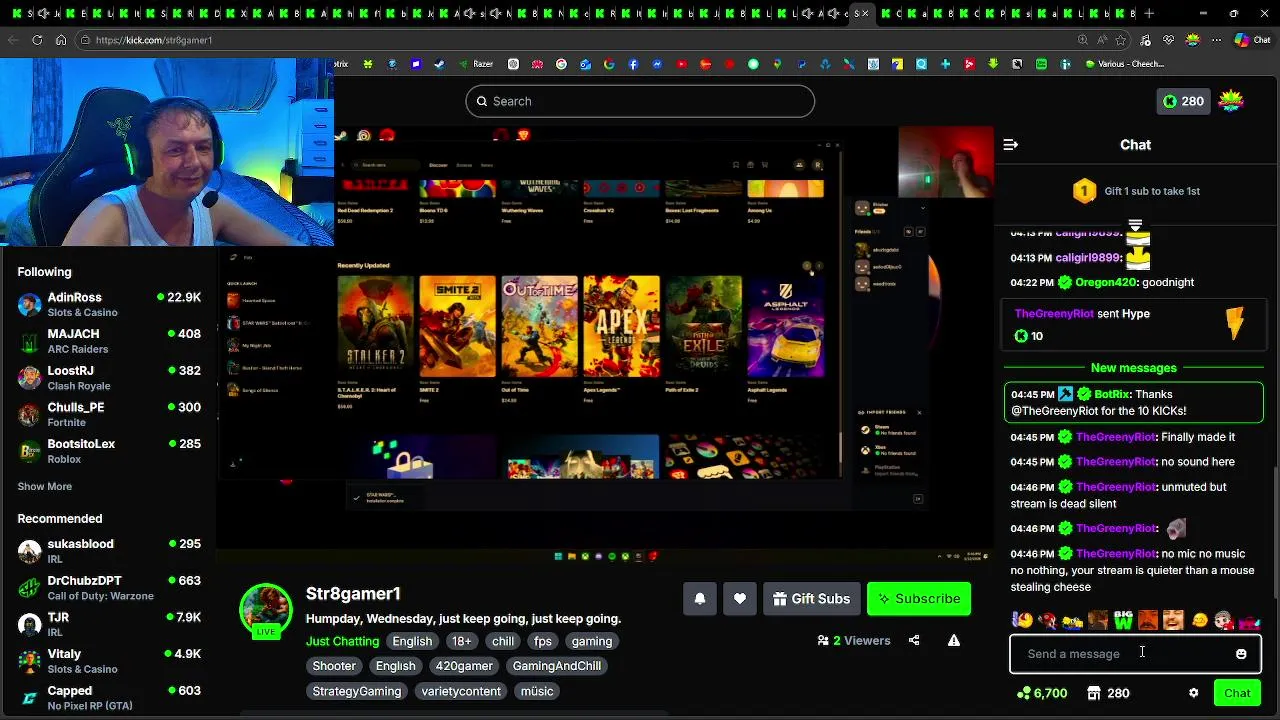Click the BotRix username in chat

(1112, 394)
